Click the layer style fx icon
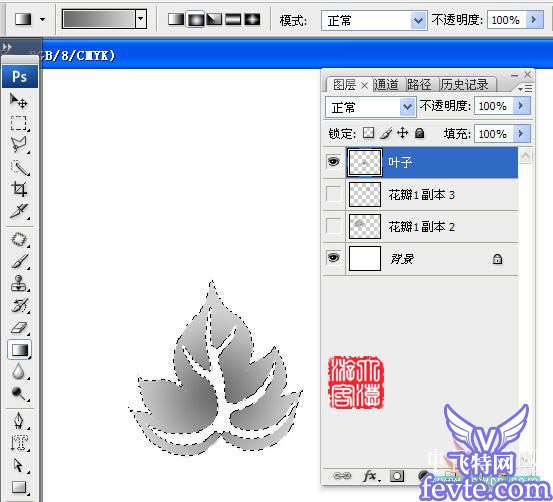The image size is (553, 502). tap(371, 476)
